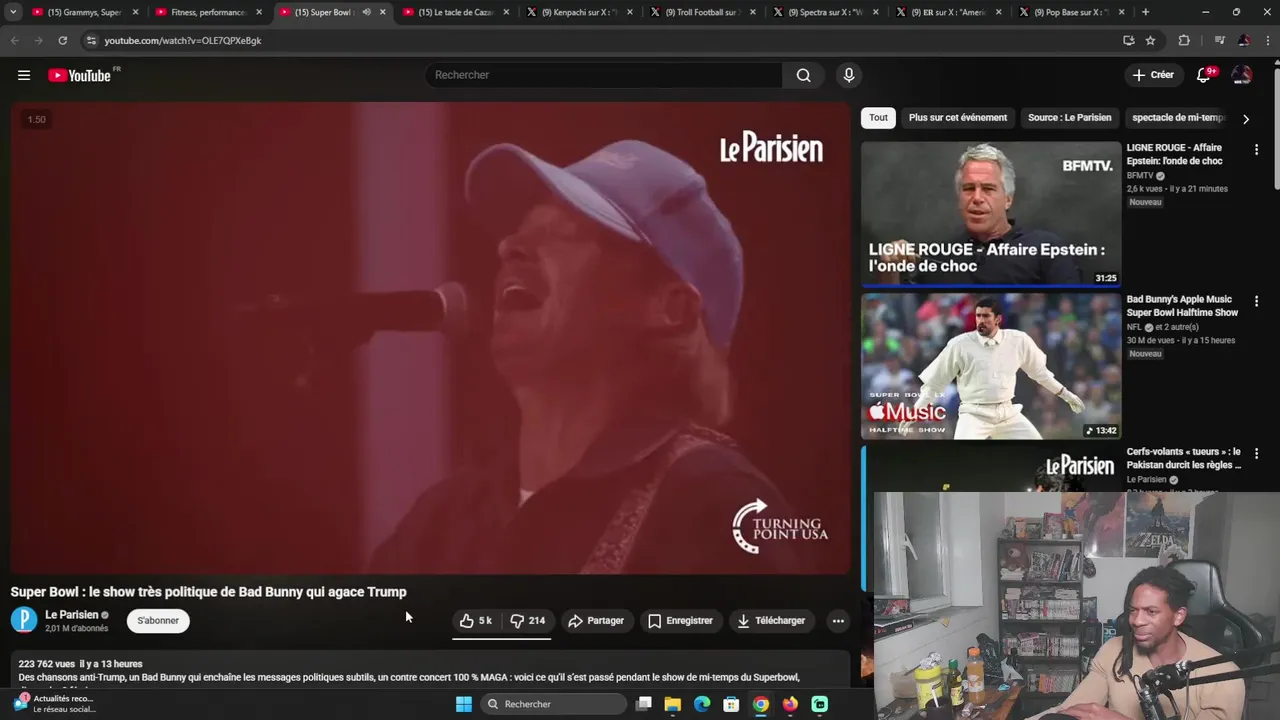Open LIGNE ROUGE - Affaire Epstein title
This screenshot has height=720, width=1280.
pyautogui.click(x=1175, y=154)
